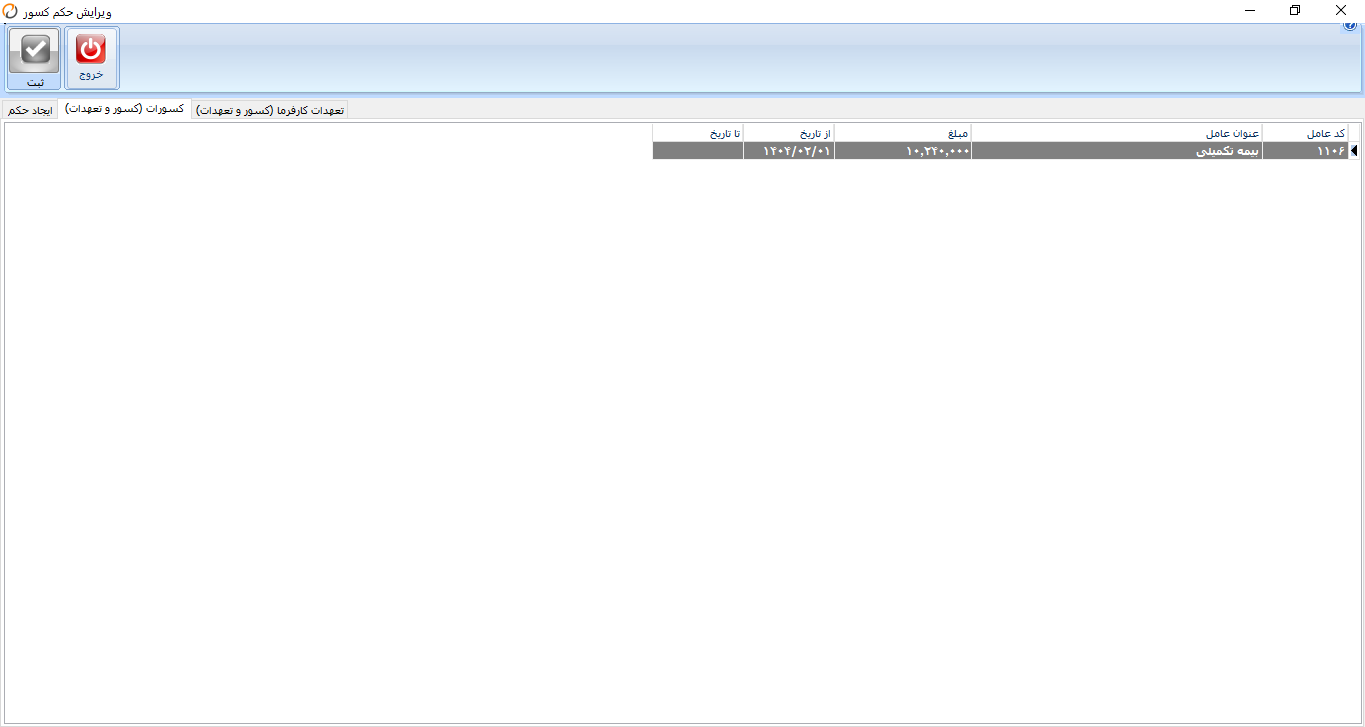Minimize the ویرایش حکم کسور window

pos(1250,10)
